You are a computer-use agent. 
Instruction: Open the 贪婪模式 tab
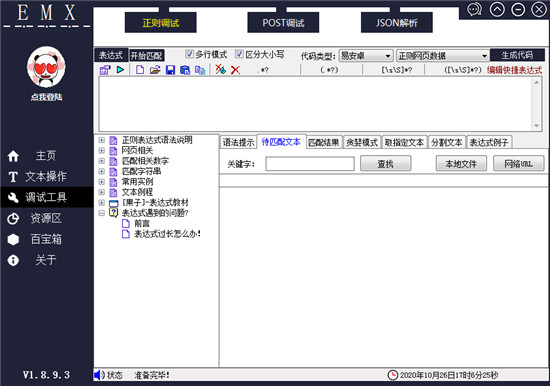tap(362, 142)
